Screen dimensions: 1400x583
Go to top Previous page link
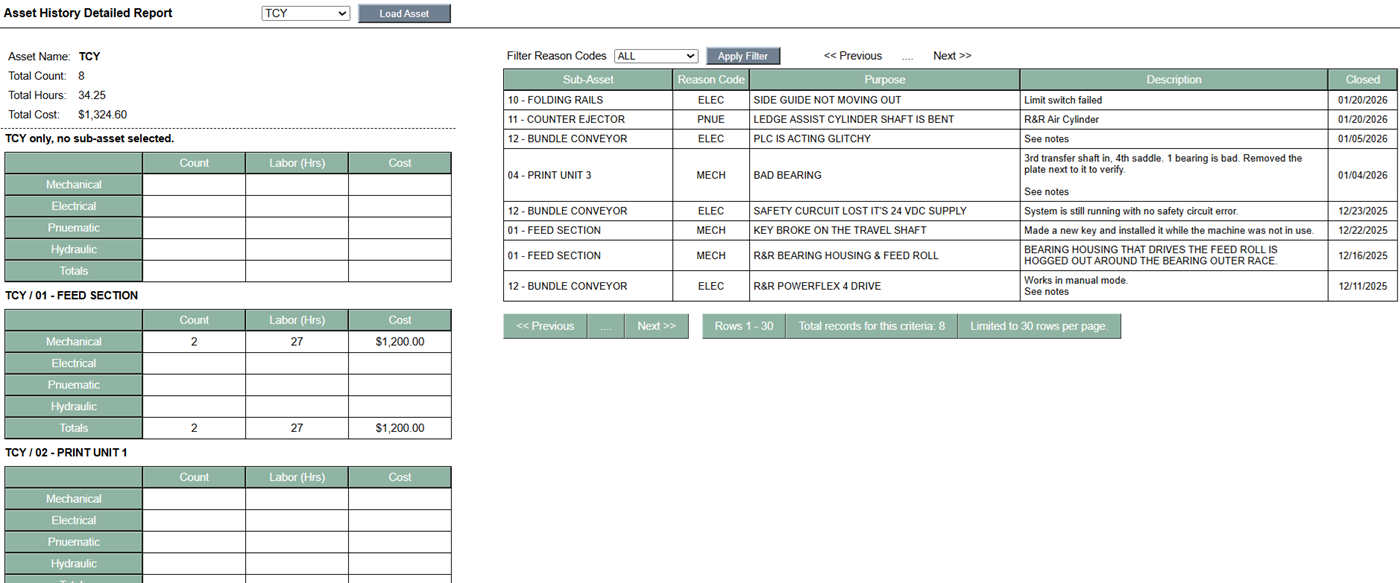[x=852, y=56]
